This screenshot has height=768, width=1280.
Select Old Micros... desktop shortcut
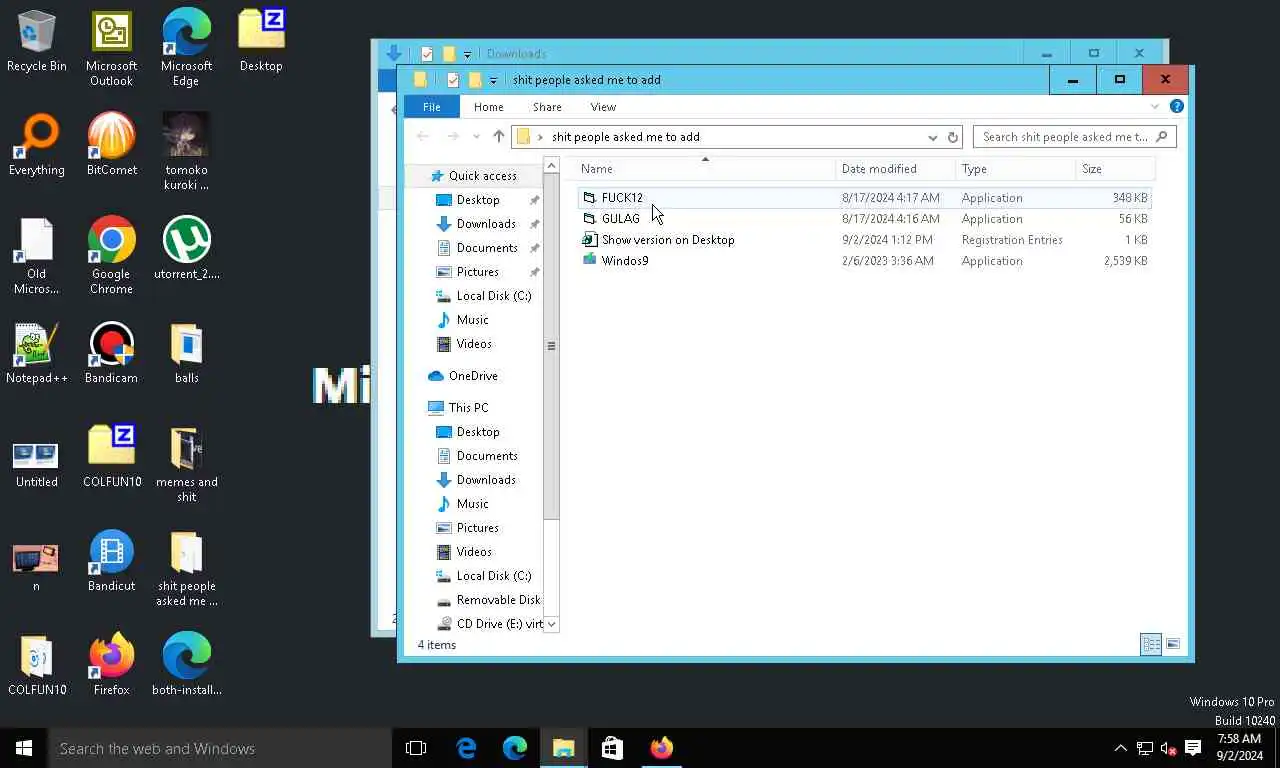[x=37, y=256]
